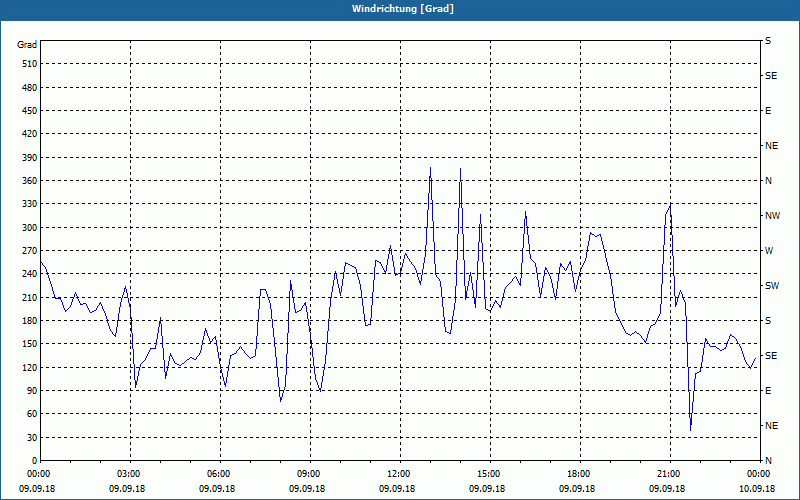Click the W compass label
800x500 pixels.
tap(769, 251)
